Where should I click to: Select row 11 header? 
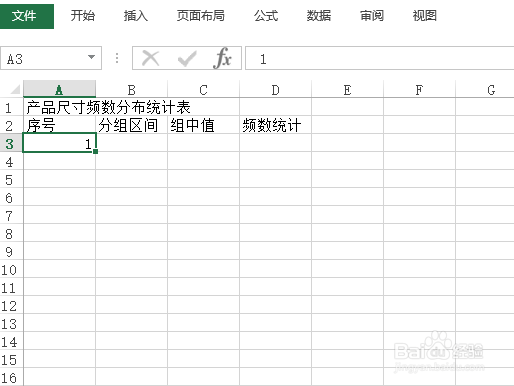[11, 287]
